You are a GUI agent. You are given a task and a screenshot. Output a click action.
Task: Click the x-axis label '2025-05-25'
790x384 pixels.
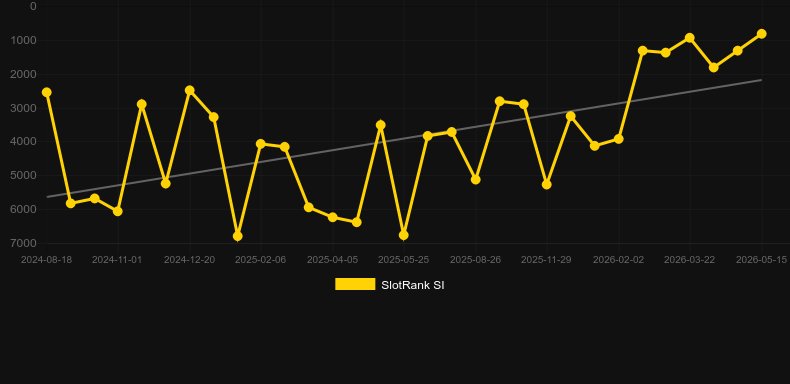click(404, 260)
